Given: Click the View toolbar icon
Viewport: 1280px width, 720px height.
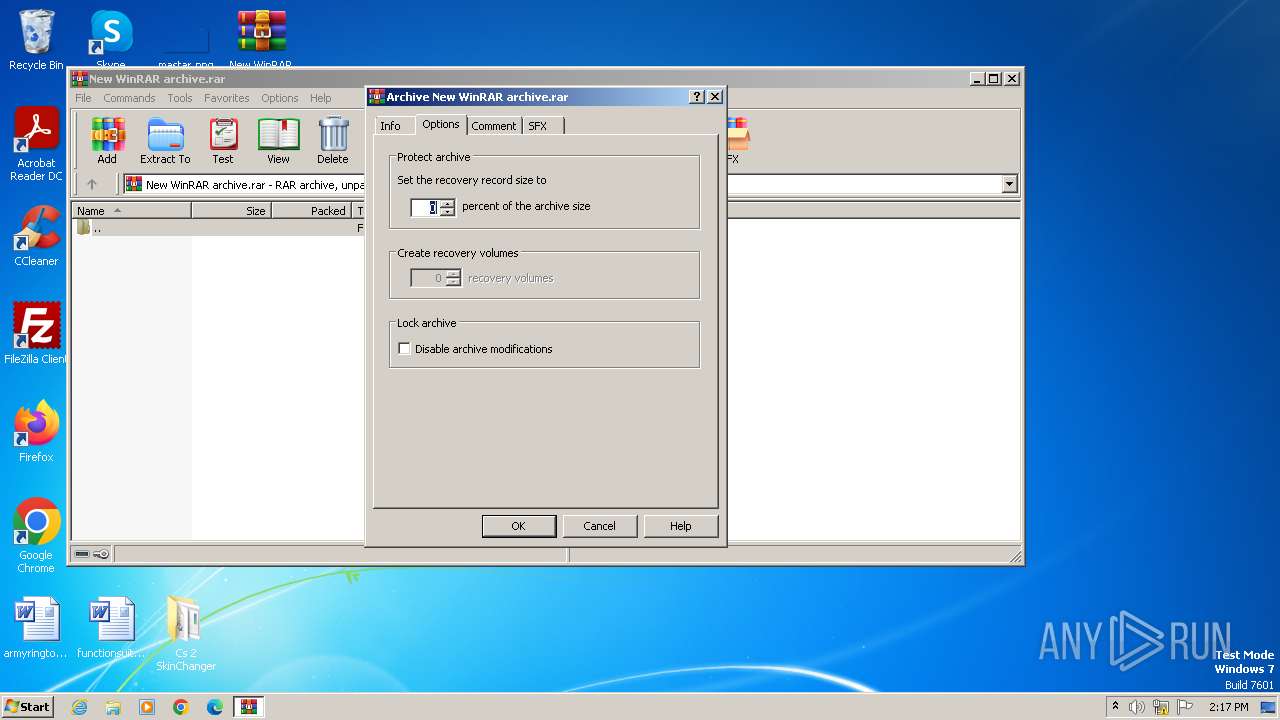Looking at the screenshot, I should (x=278, y=141).
